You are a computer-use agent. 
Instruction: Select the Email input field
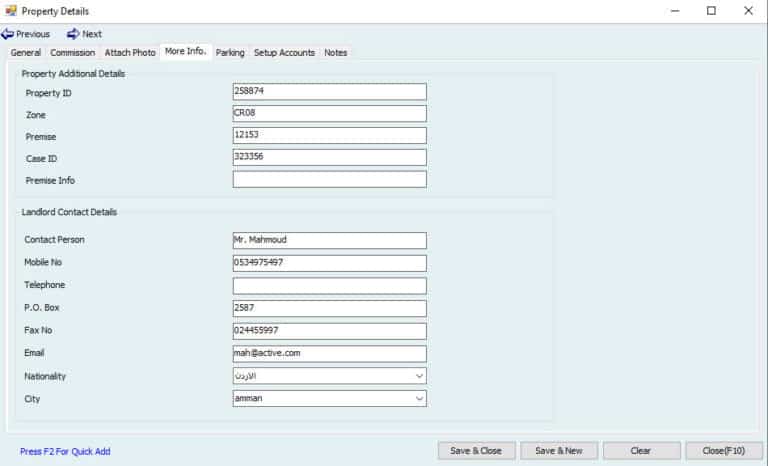click(329, 354)
